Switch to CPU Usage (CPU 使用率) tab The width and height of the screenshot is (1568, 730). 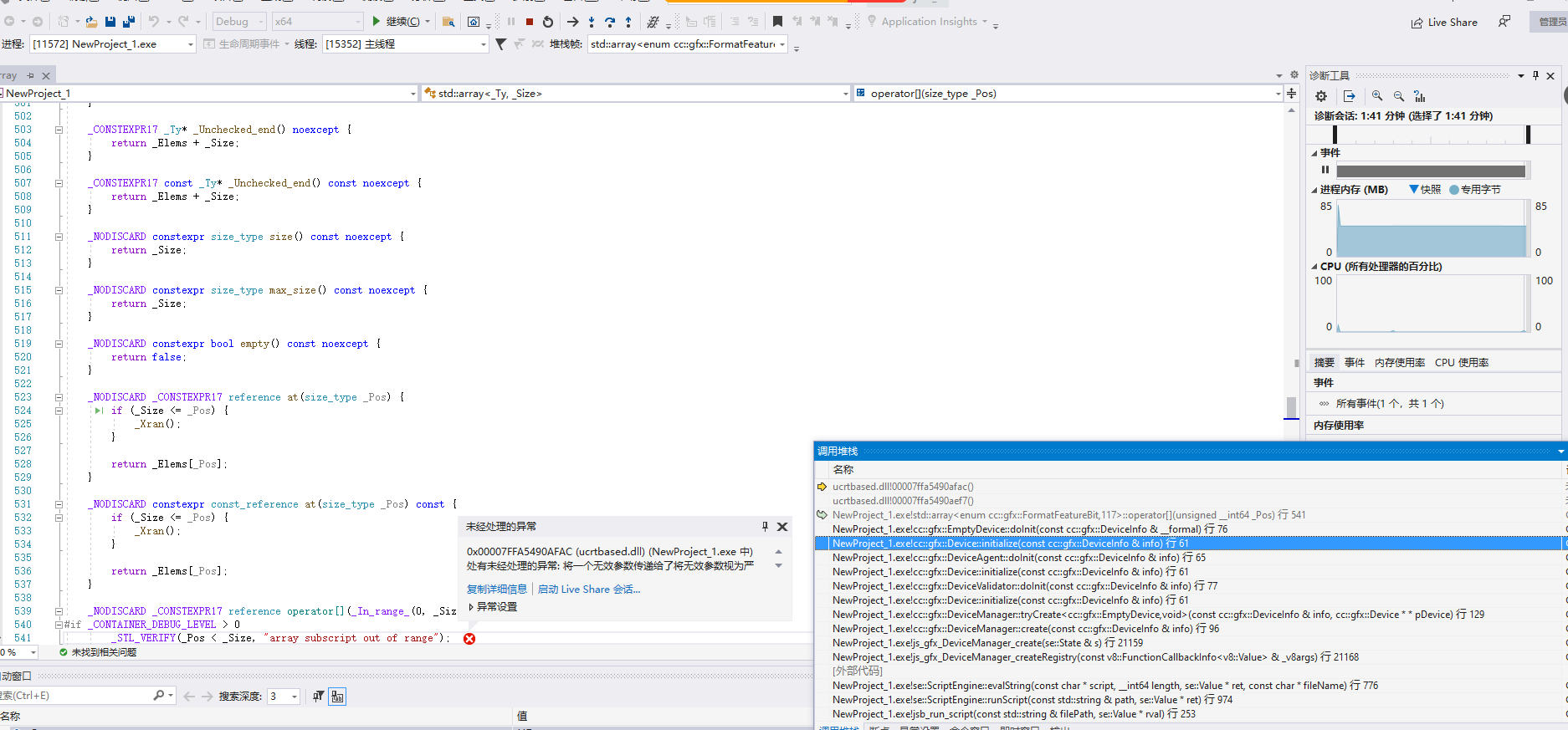1462,363
